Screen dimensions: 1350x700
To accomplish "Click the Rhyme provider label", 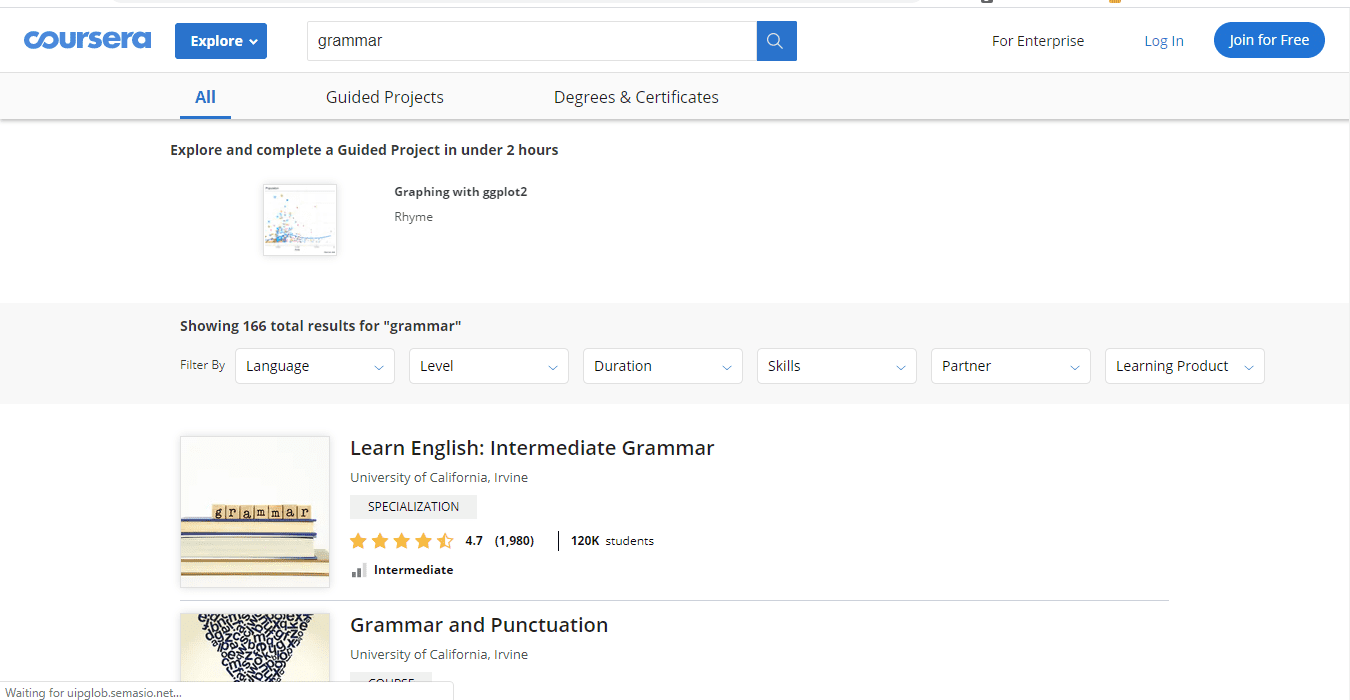I will pos(413,217).
